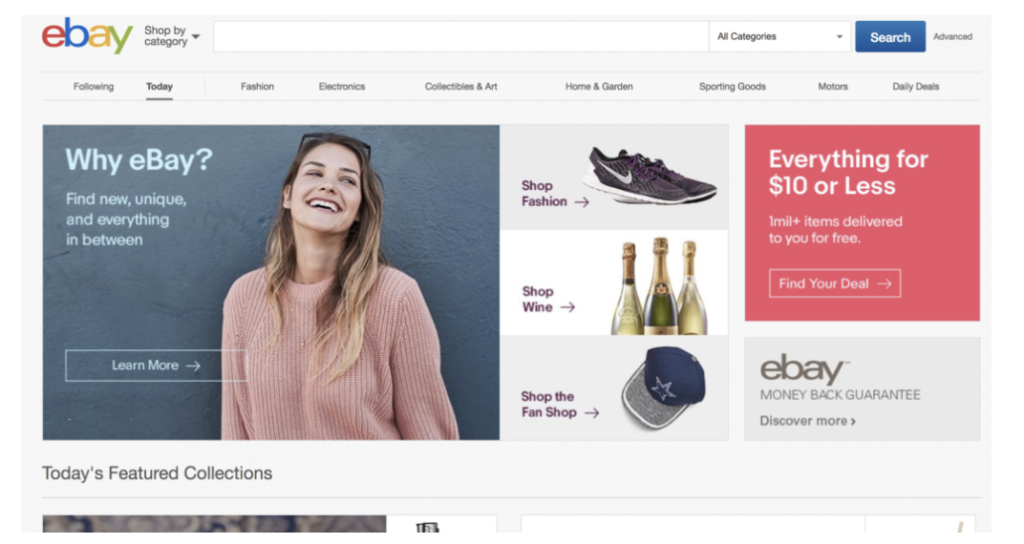Open the Fashion navigation item
This screenshot has width=1024, height=544.
(x=257, y=86)
